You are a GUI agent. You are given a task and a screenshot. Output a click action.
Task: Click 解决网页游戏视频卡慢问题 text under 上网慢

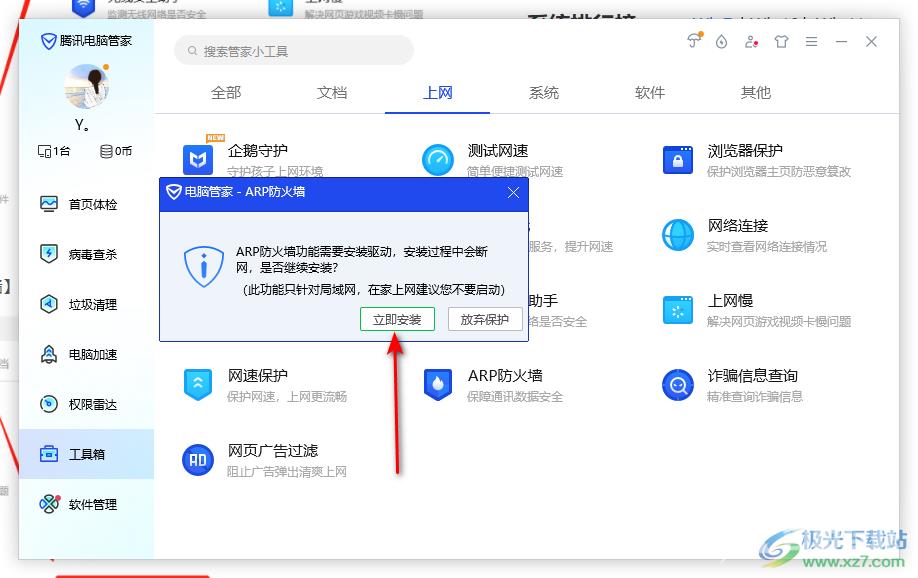pos(779,322)
